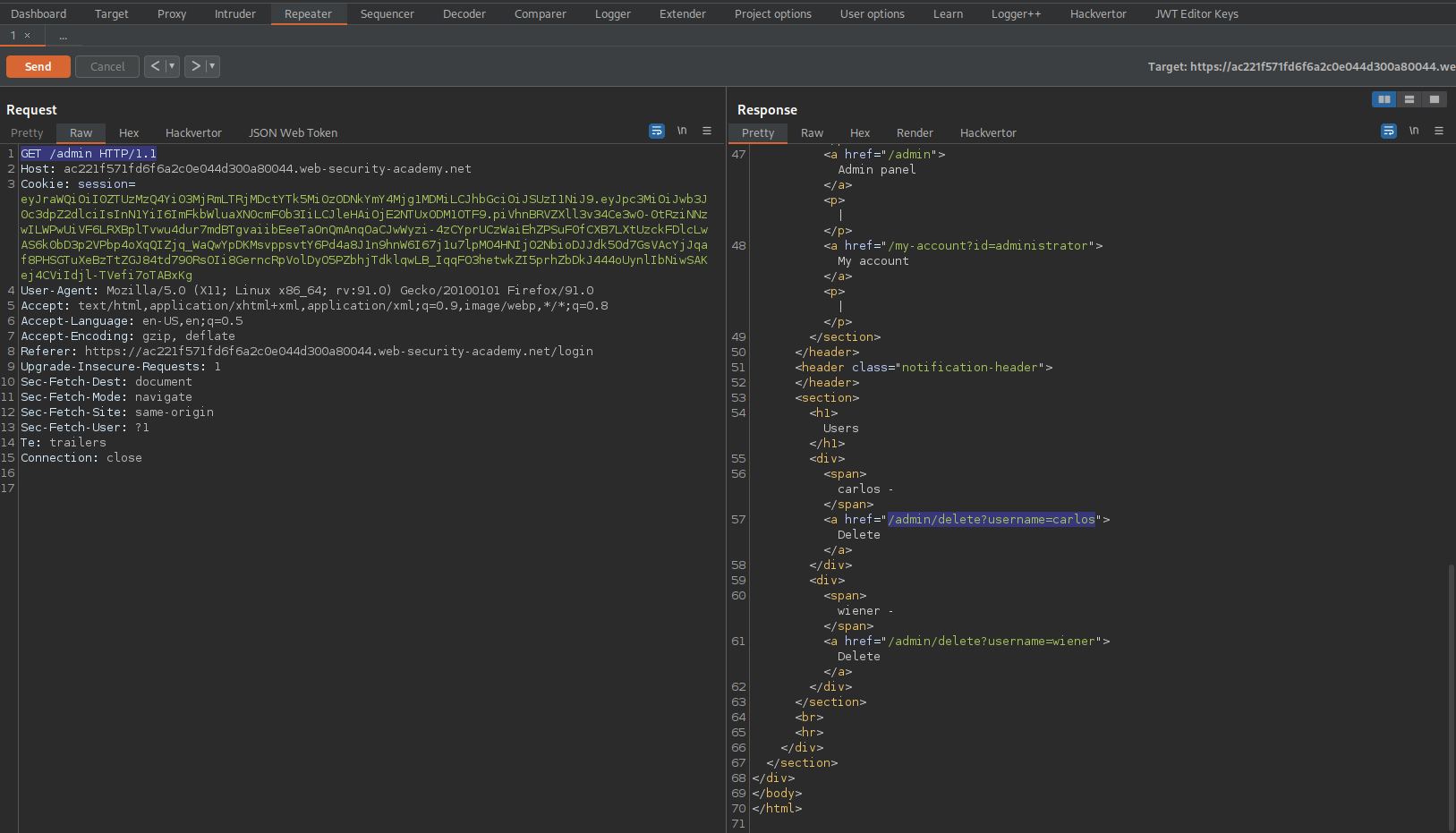Click the notification-header class text
The height and width of the screenshot is (833, 1456).
point(970,368)
